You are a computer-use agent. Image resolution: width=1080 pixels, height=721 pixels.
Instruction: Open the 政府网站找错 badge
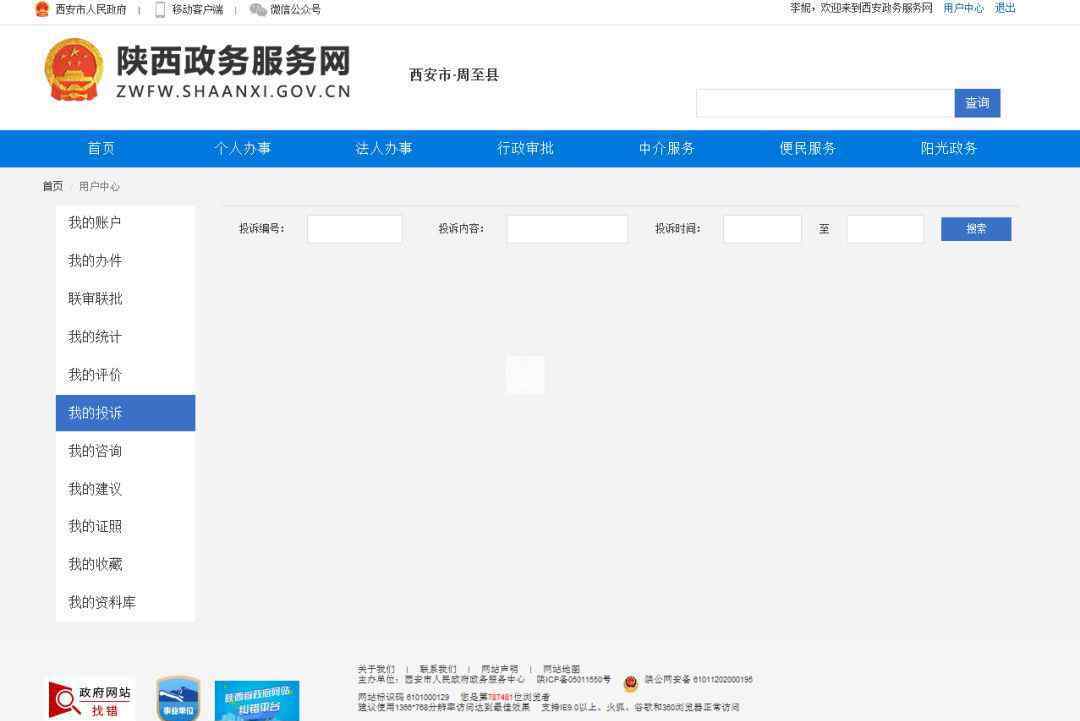(91, 699)
